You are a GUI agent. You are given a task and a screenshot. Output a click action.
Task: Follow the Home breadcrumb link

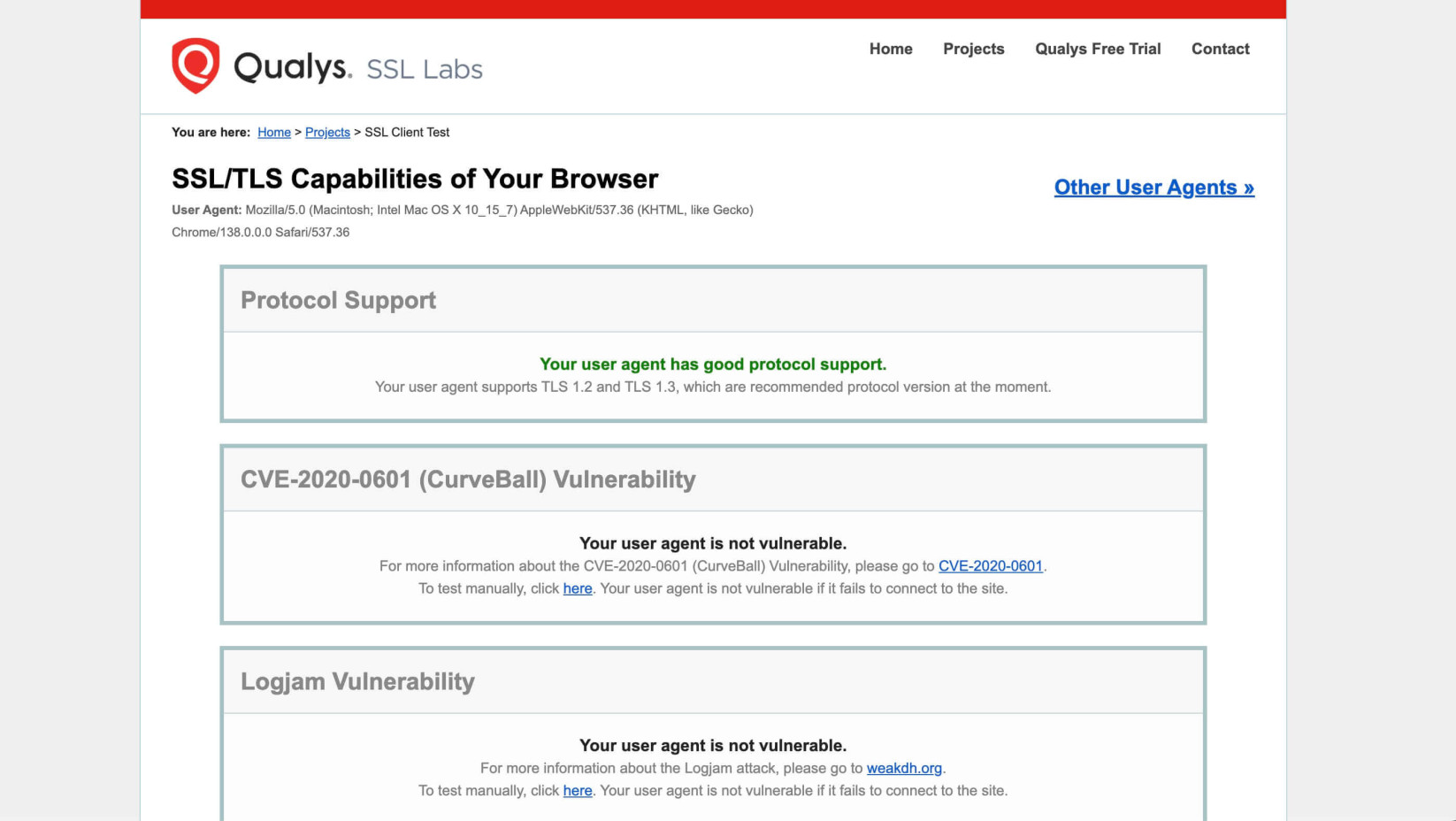pyautogui.click(x=274, y=132)
